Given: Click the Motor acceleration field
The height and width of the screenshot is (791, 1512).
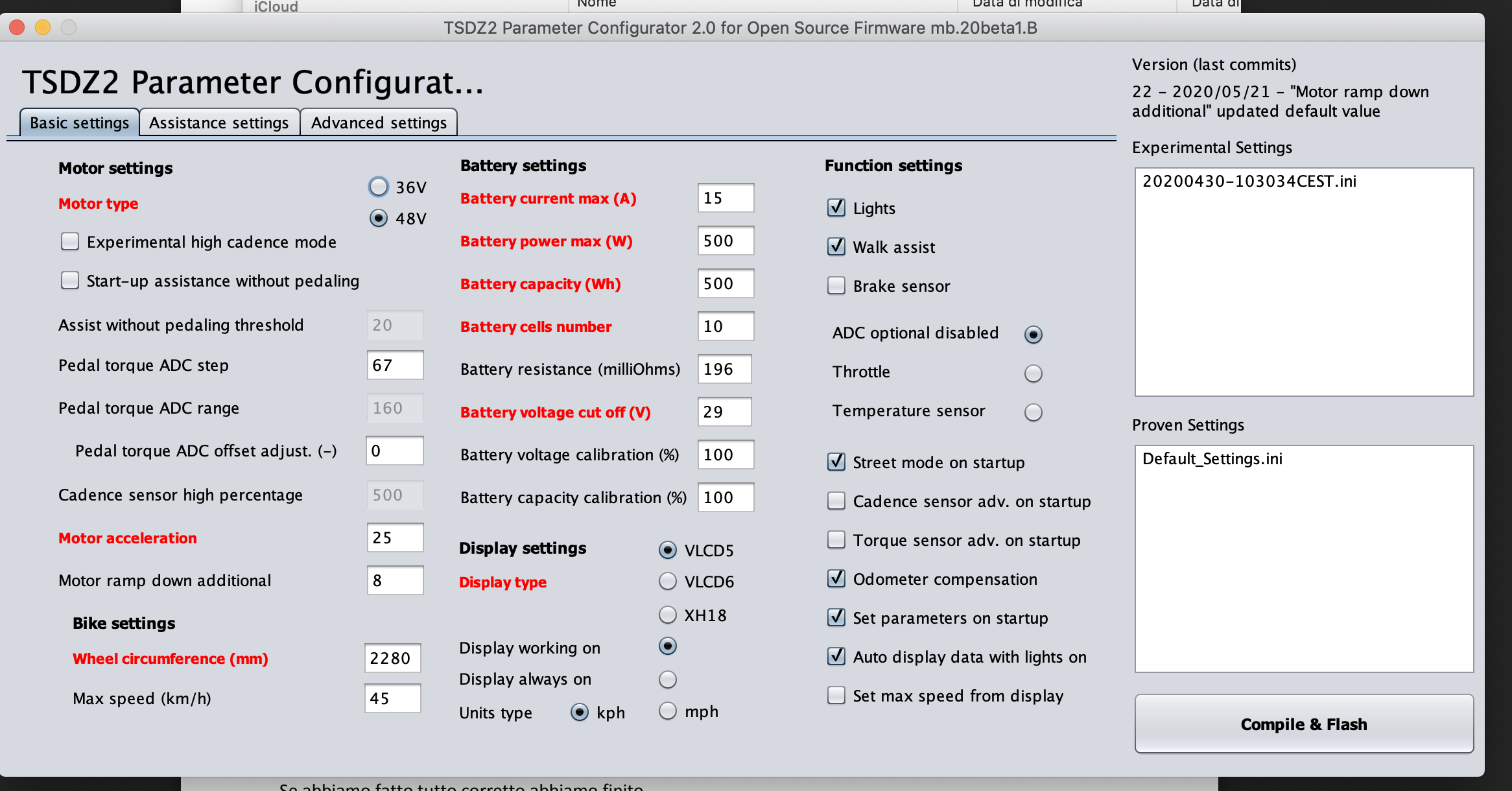Looking at the screenshot, I should tap(395, 537).
